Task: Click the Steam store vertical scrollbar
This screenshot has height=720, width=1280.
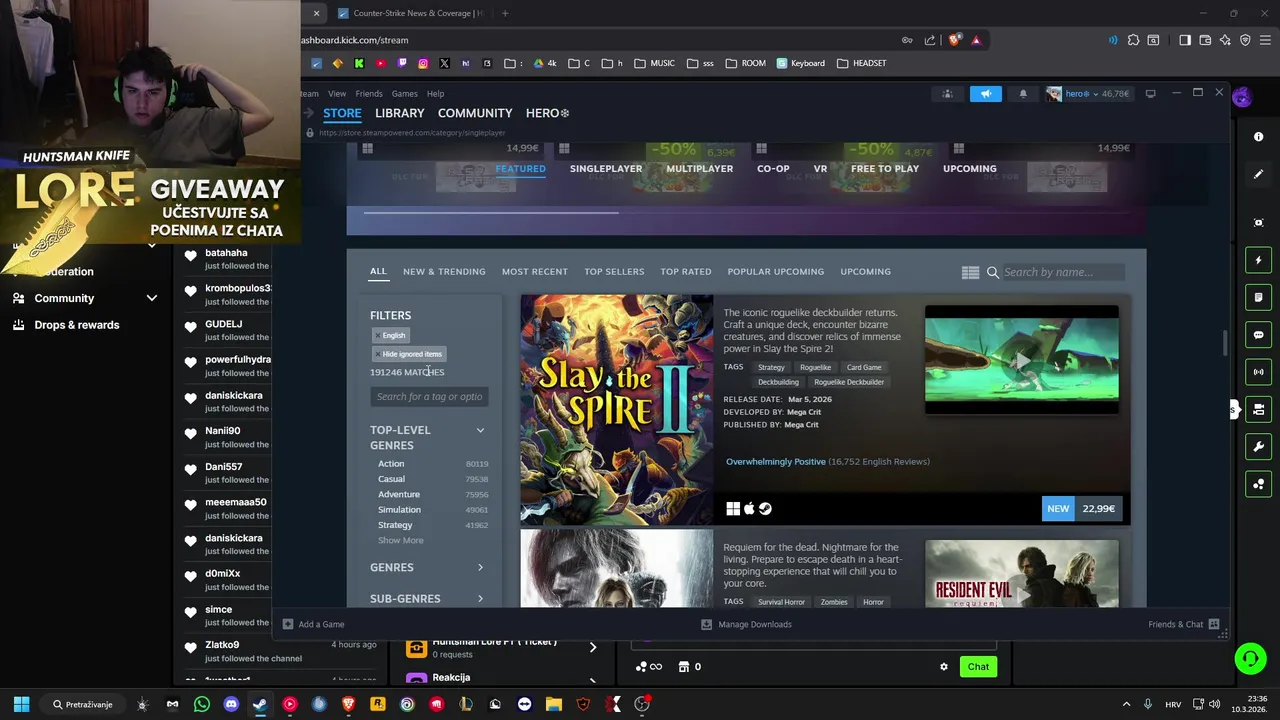Action: pyautogui.click(x=1223, y=342)
